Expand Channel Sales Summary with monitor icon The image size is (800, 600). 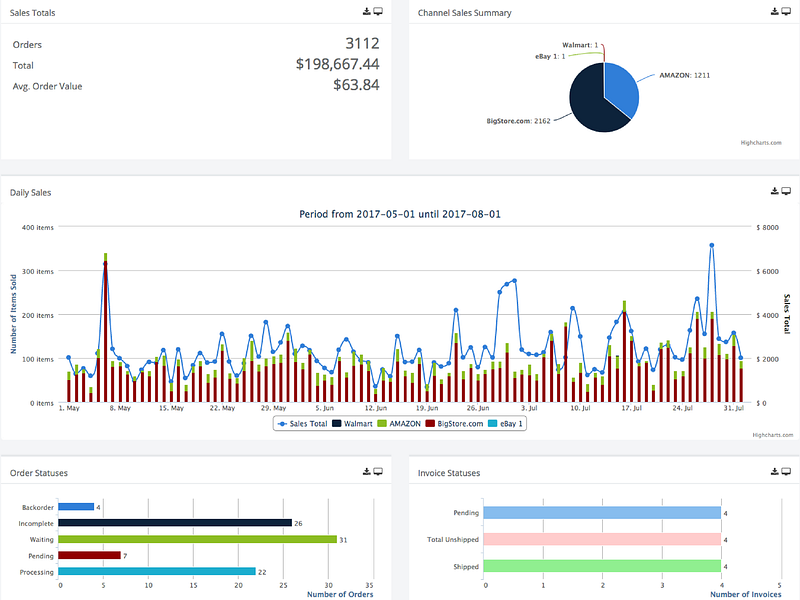click(786, 12)
